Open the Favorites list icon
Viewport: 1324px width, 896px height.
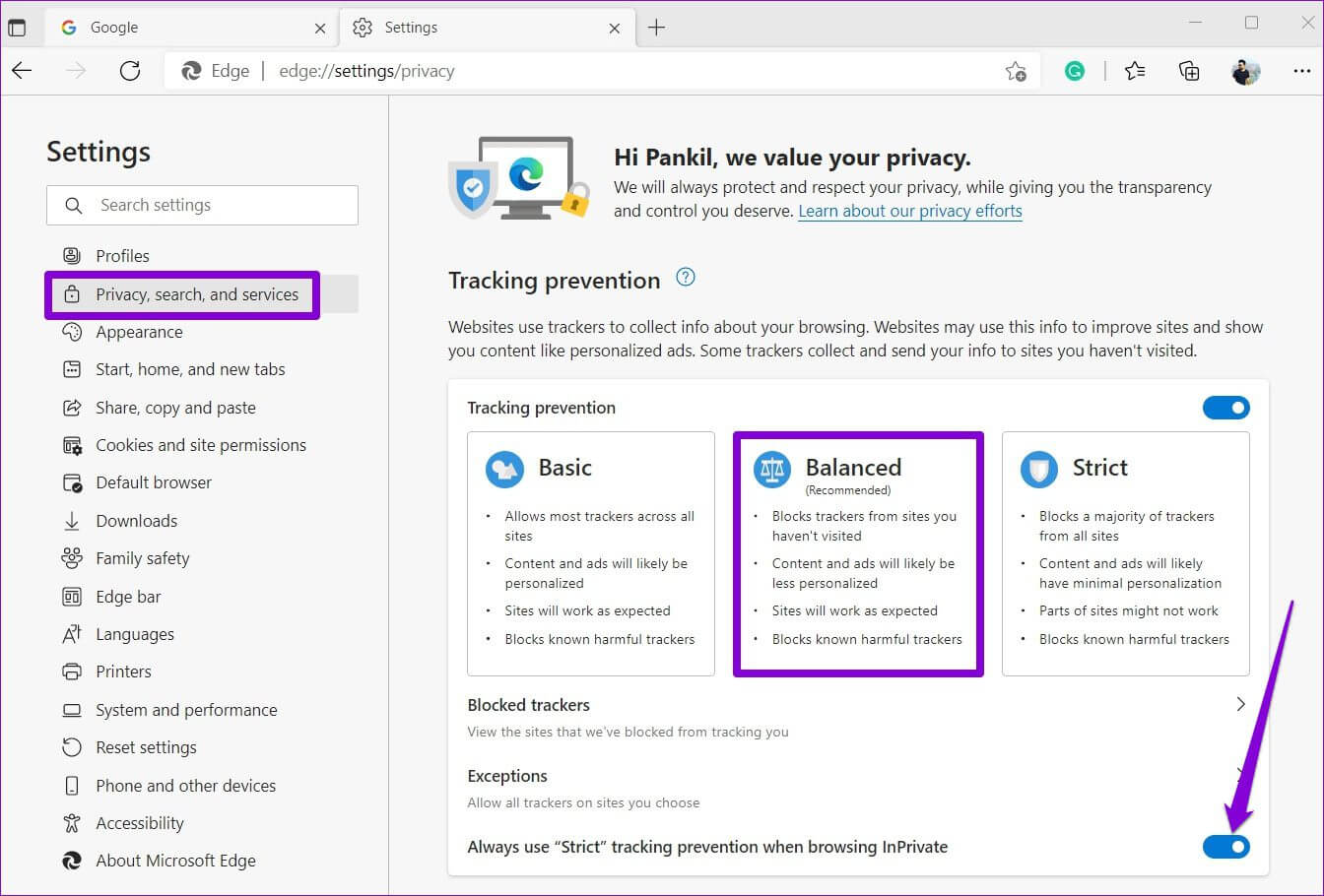(x=1135, y=71)
